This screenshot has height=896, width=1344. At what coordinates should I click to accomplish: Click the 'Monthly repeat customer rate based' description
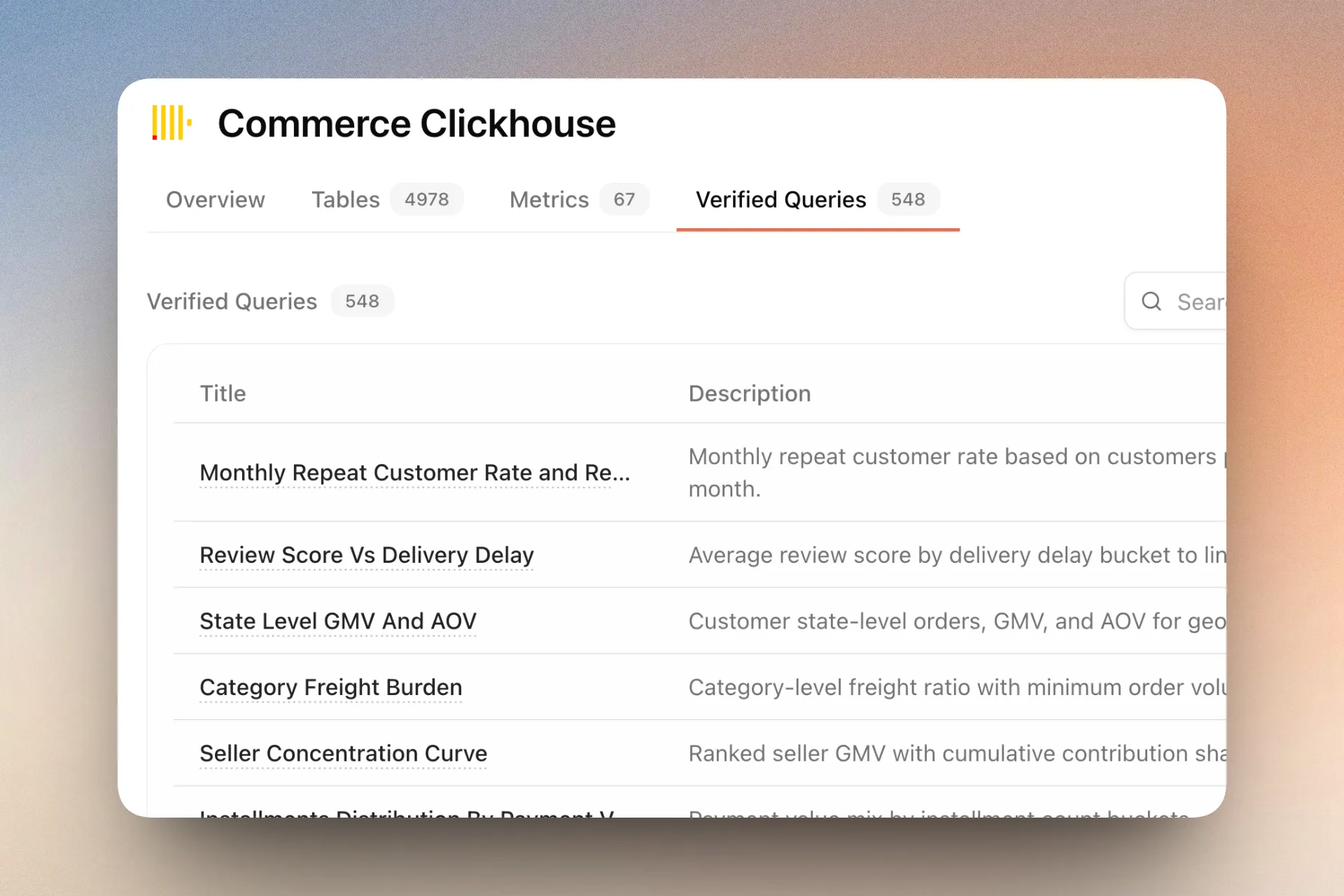[957, 472]
